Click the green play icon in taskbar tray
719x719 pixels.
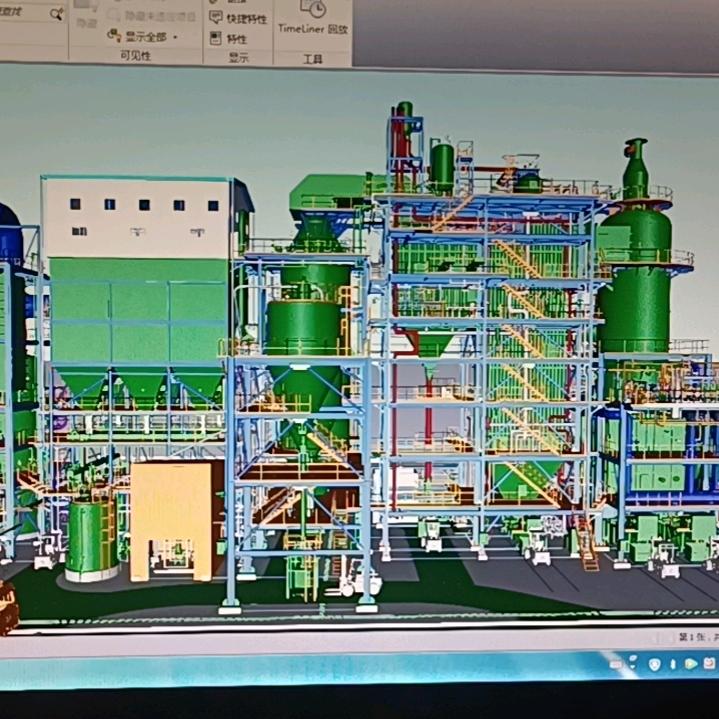point(690,663)
